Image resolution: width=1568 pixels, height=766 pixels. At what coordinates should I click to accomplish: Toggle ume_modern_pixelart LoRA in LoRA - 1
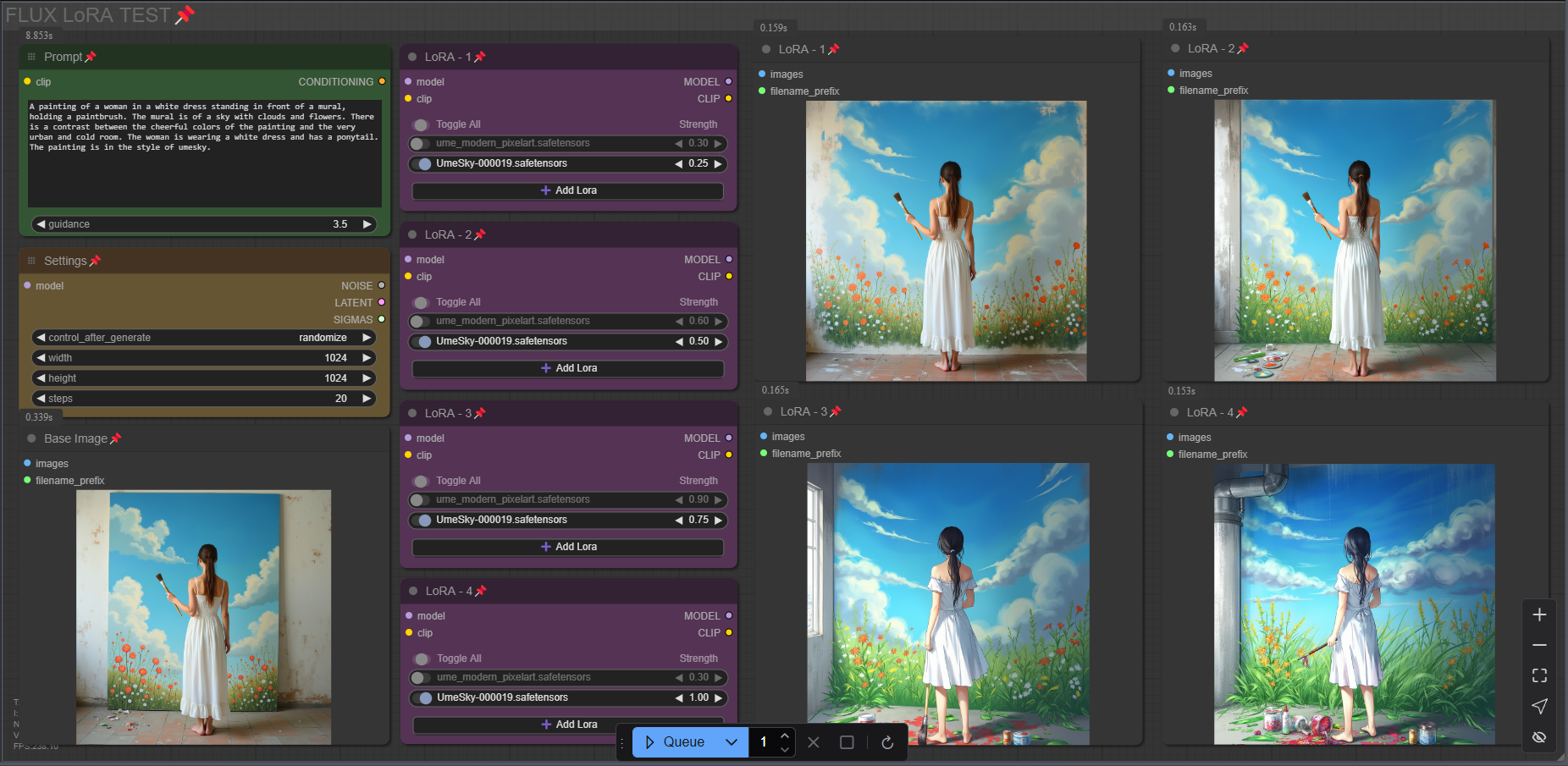tap(418, 144)
